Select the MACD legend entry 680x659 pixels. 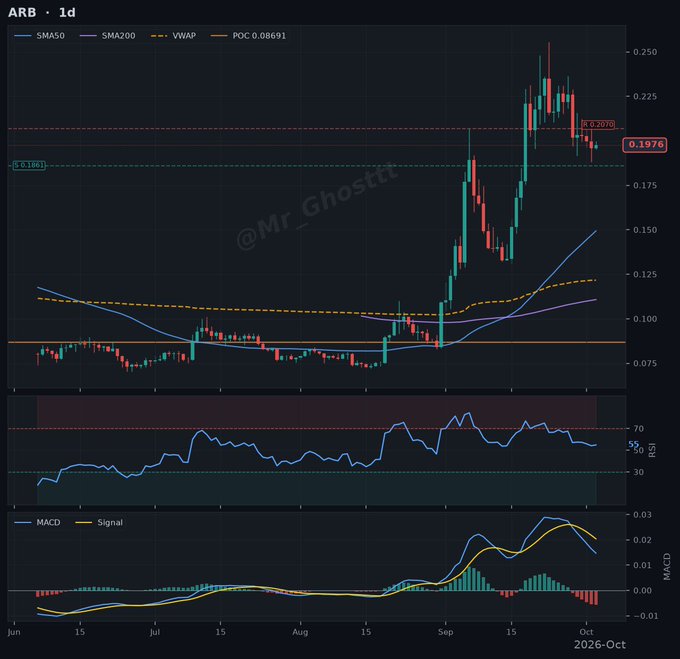37,522
